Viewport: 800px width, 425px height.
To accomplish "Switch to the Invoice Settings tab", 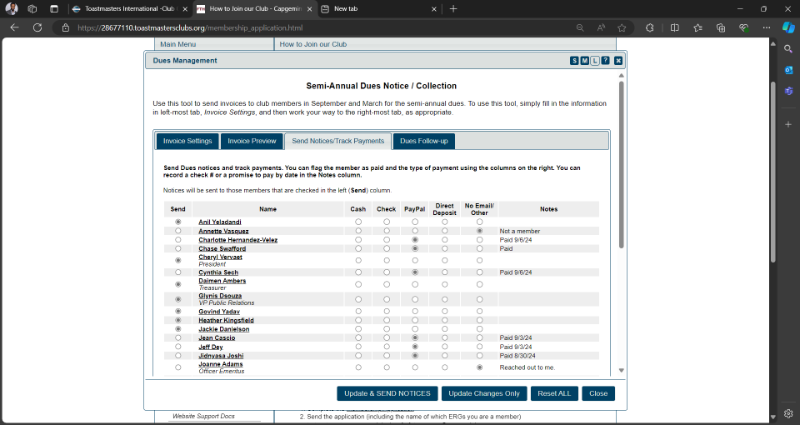I will (x=188, y=141).
